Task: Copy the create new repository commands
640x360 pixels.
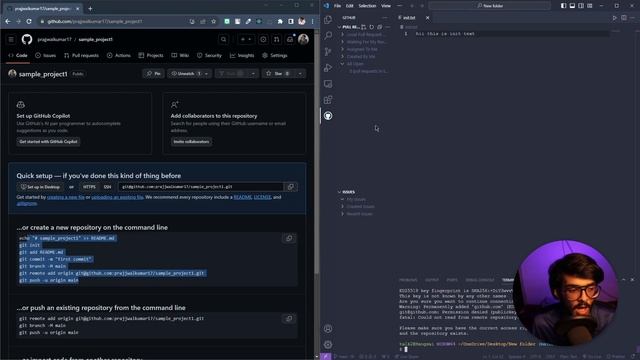Action: click(289, 238)
